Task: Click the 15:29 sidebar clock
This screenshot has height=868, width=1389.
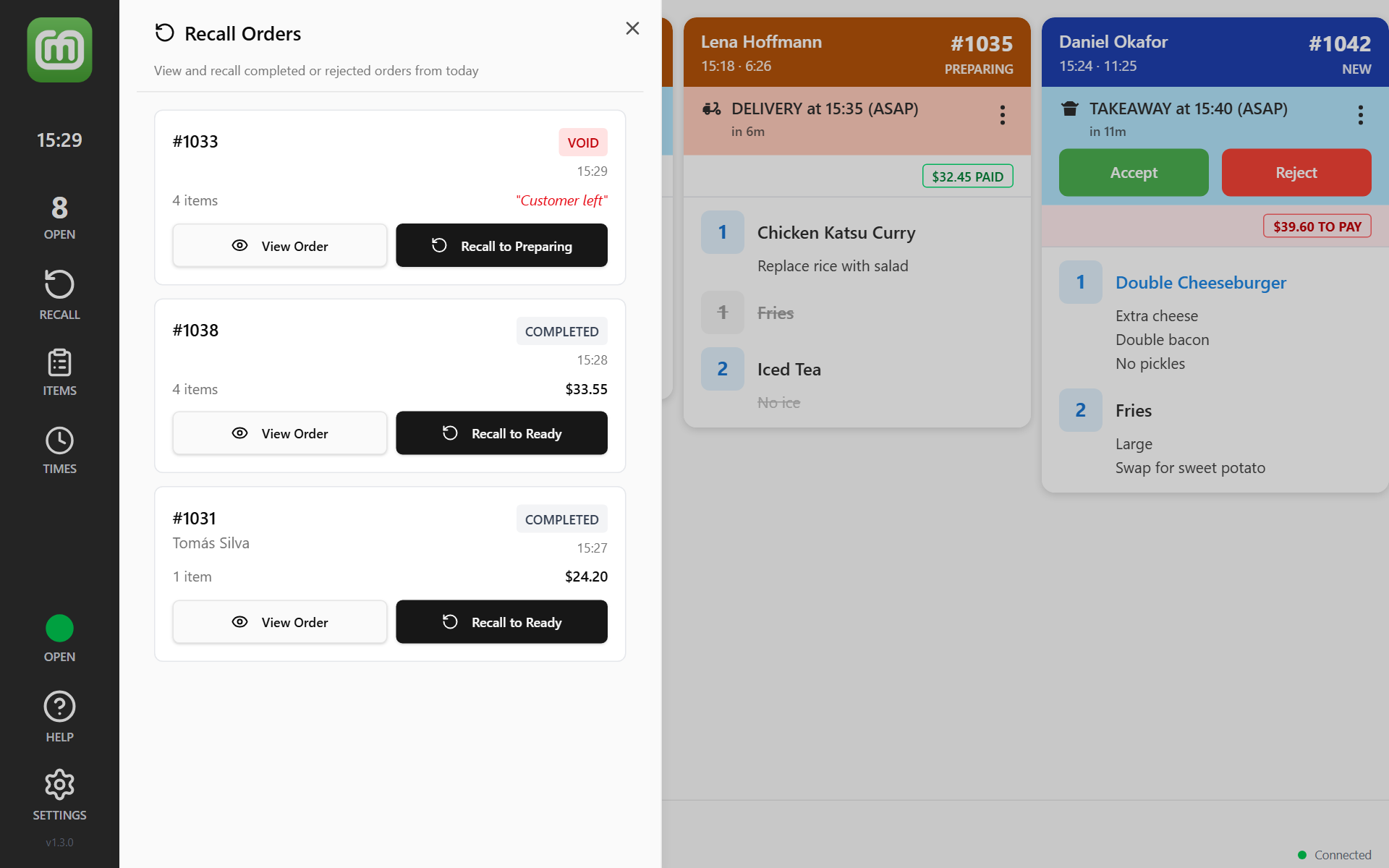Action: coord(59,140)
